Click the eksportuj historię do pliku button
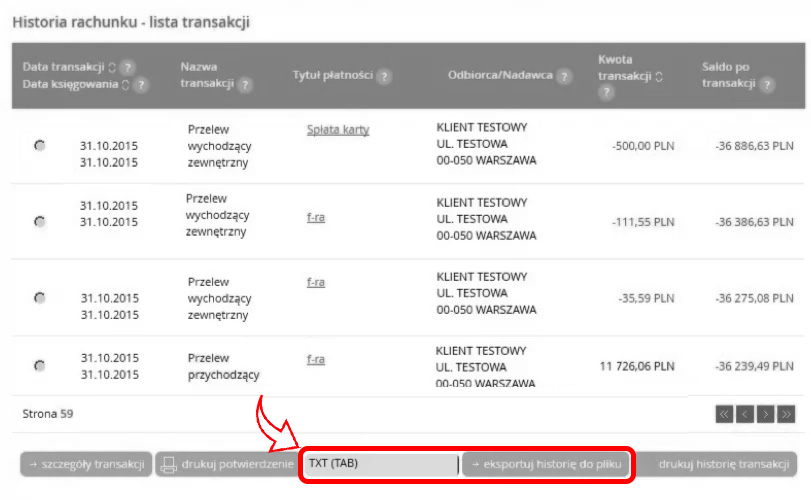 547,464
